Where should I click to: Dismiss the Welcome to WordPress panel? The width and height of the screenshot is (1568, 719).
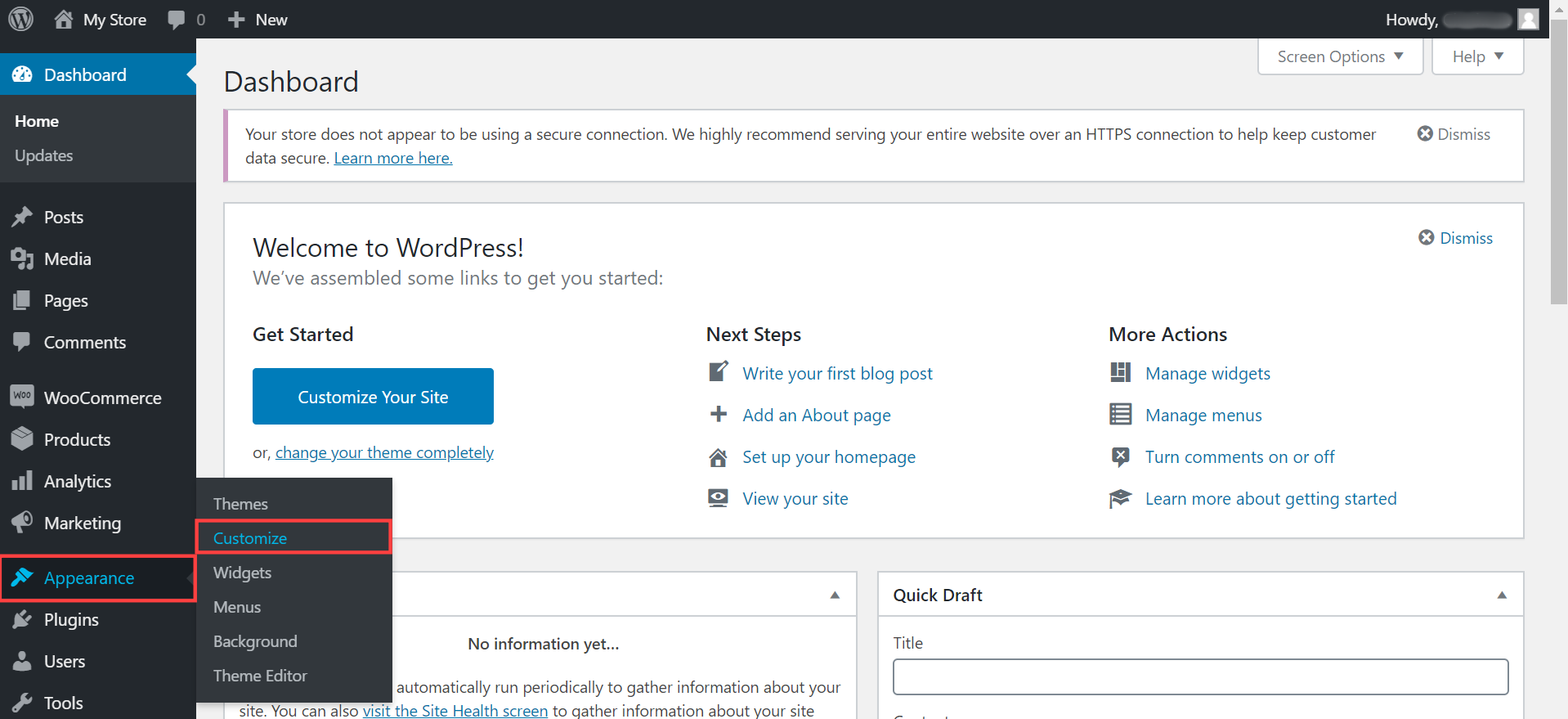tap(1455, 237)
